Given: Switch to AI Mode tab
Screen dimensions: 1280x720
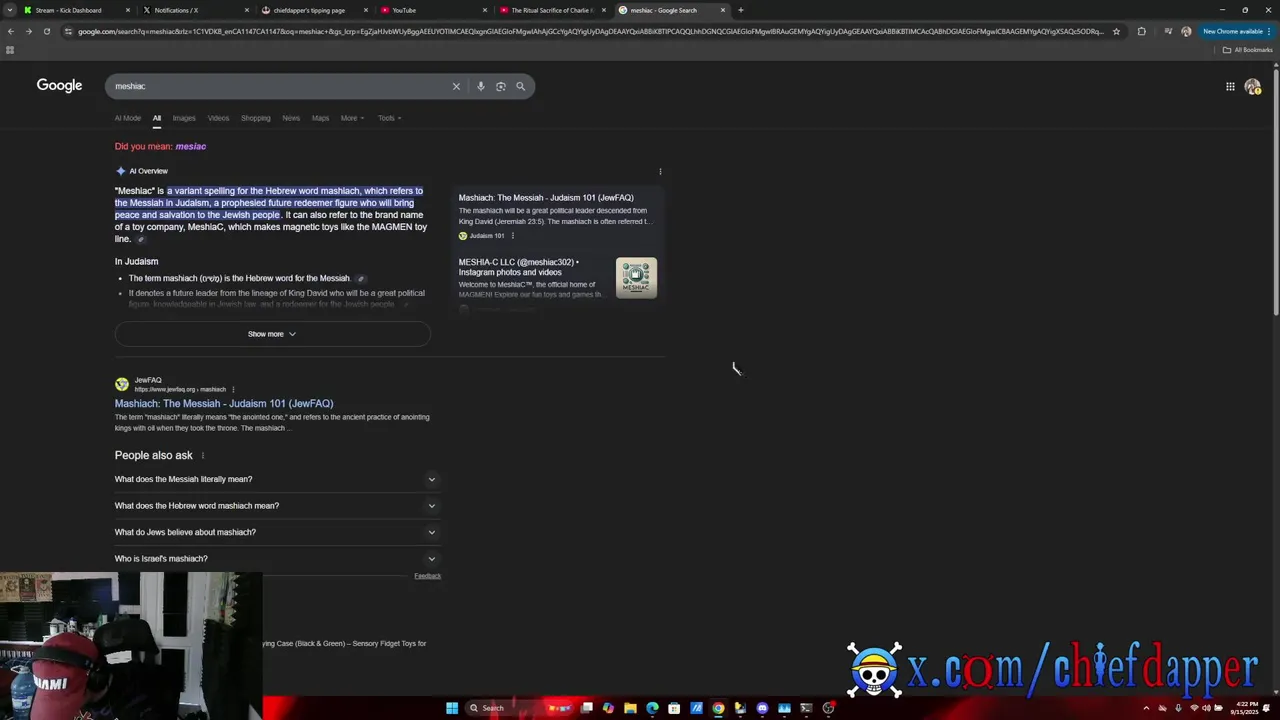Looking at the screenshot, I should [128, 118].
